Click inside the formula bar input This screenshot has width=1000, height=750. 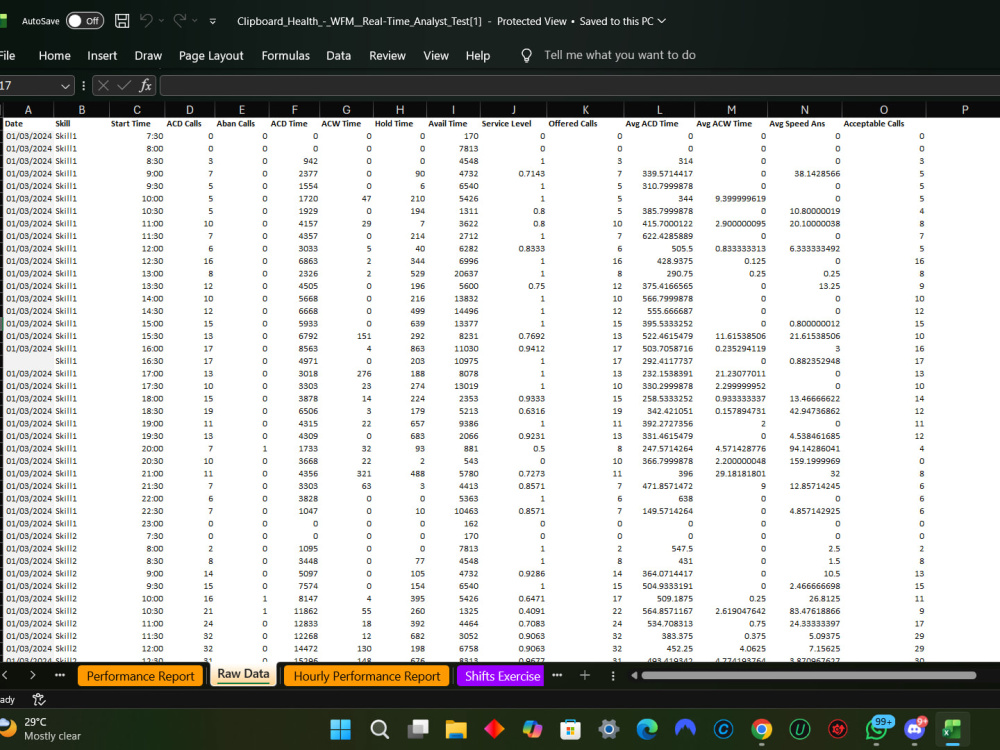[579, 85]
